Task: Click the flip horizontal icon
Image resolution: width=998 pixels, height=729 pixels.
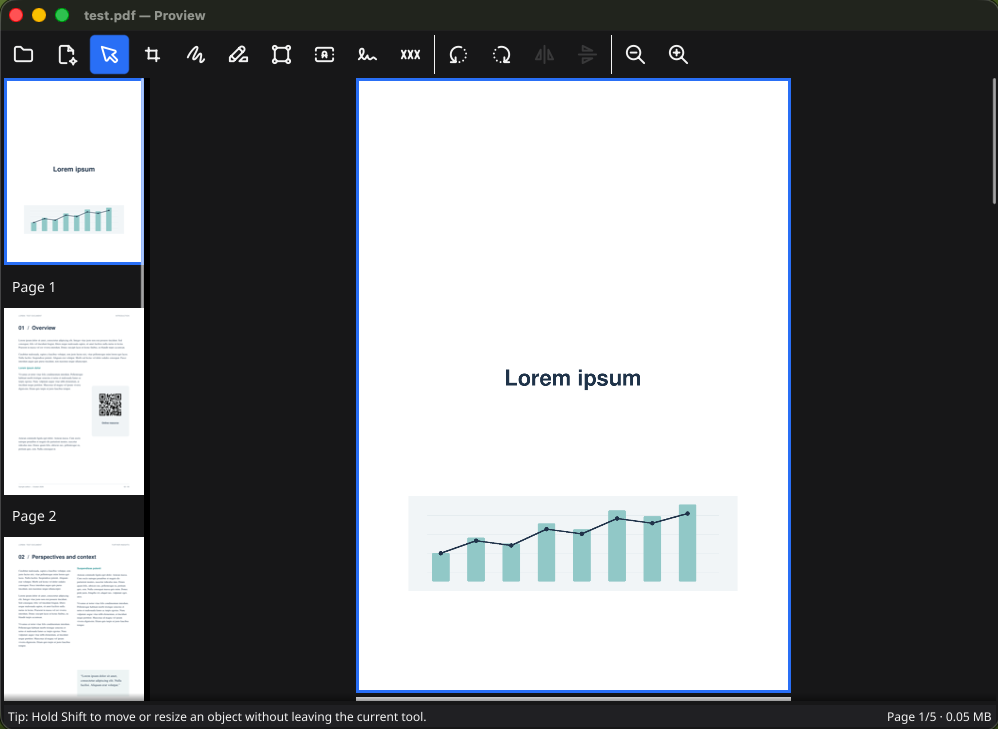Action: [x=544, y=55]
